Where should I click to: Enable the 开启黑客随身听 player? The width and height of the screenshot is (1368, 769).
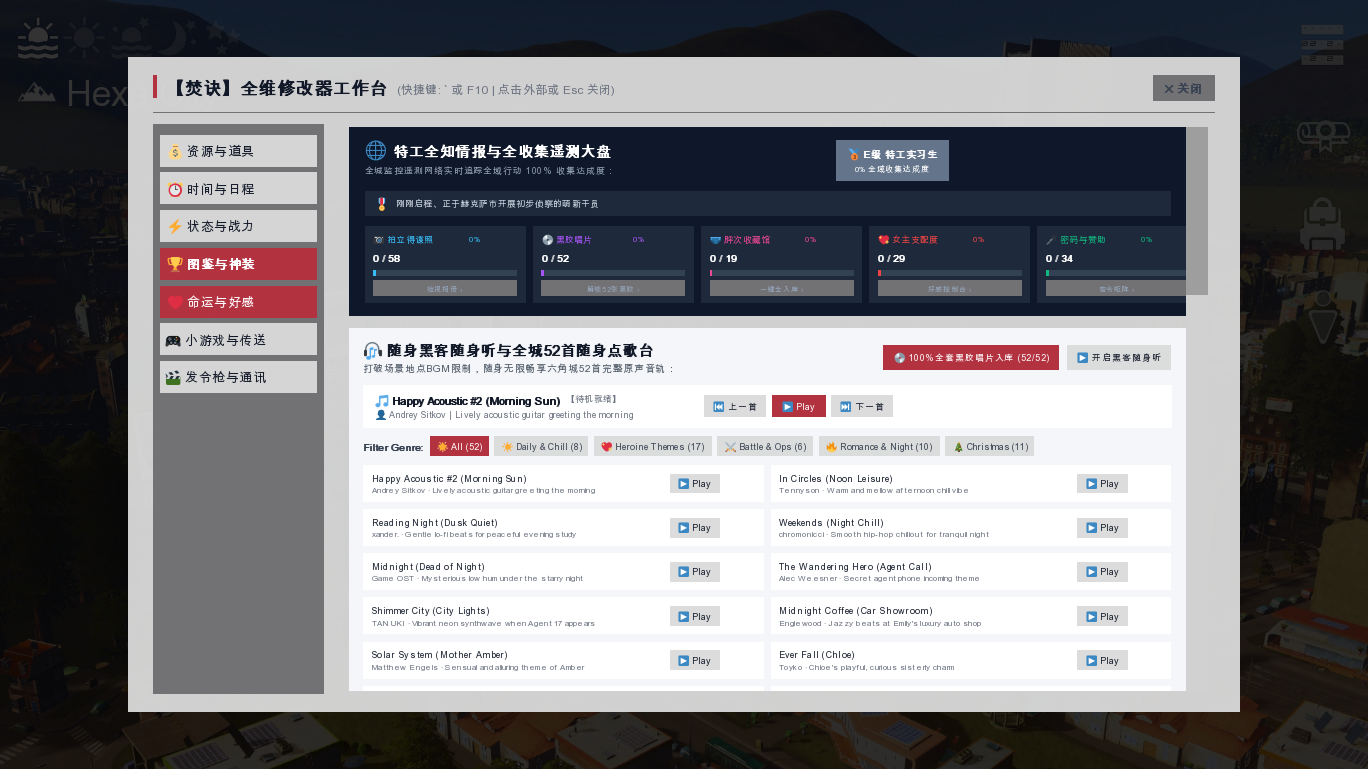click(x=1119, y=358)
